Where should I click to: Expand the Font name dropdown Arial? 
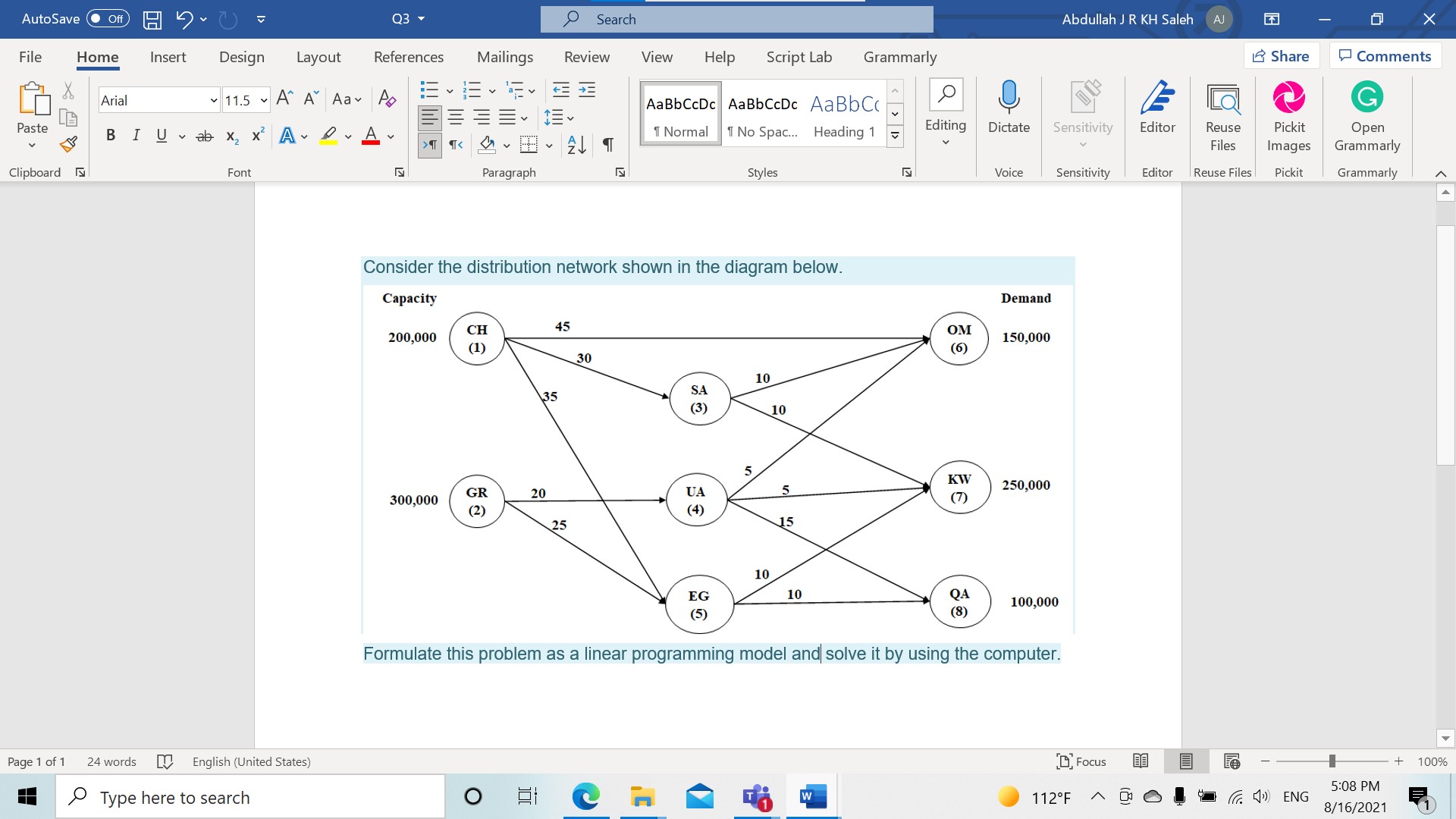(x=213, y=100)
